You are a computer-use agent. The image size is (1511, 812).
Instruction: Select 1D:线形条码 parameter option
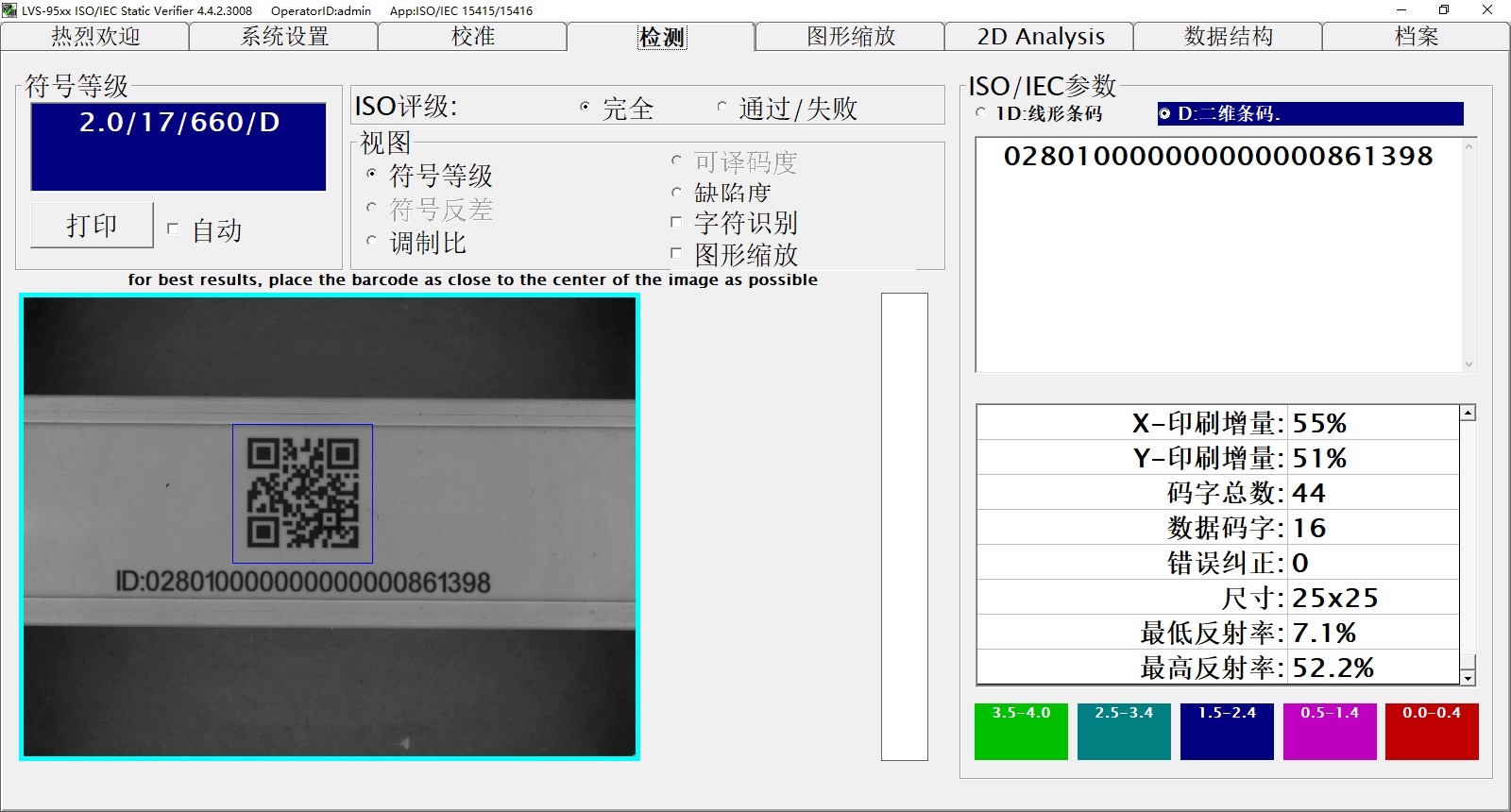981,113
